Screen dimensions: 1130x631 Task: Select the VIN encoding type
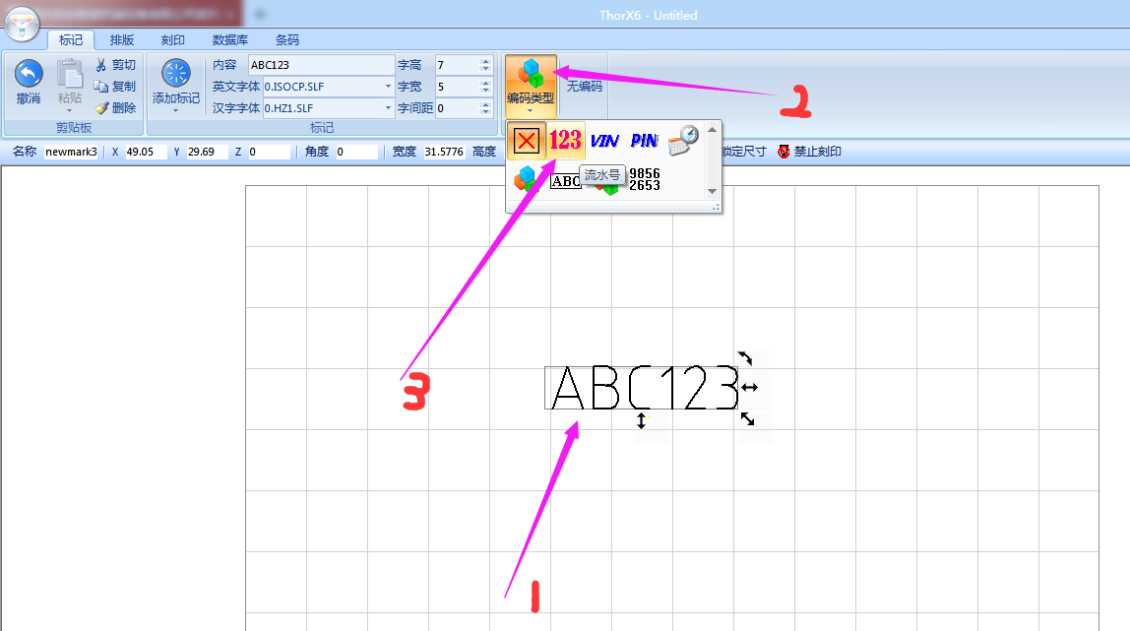click(604, 141)
